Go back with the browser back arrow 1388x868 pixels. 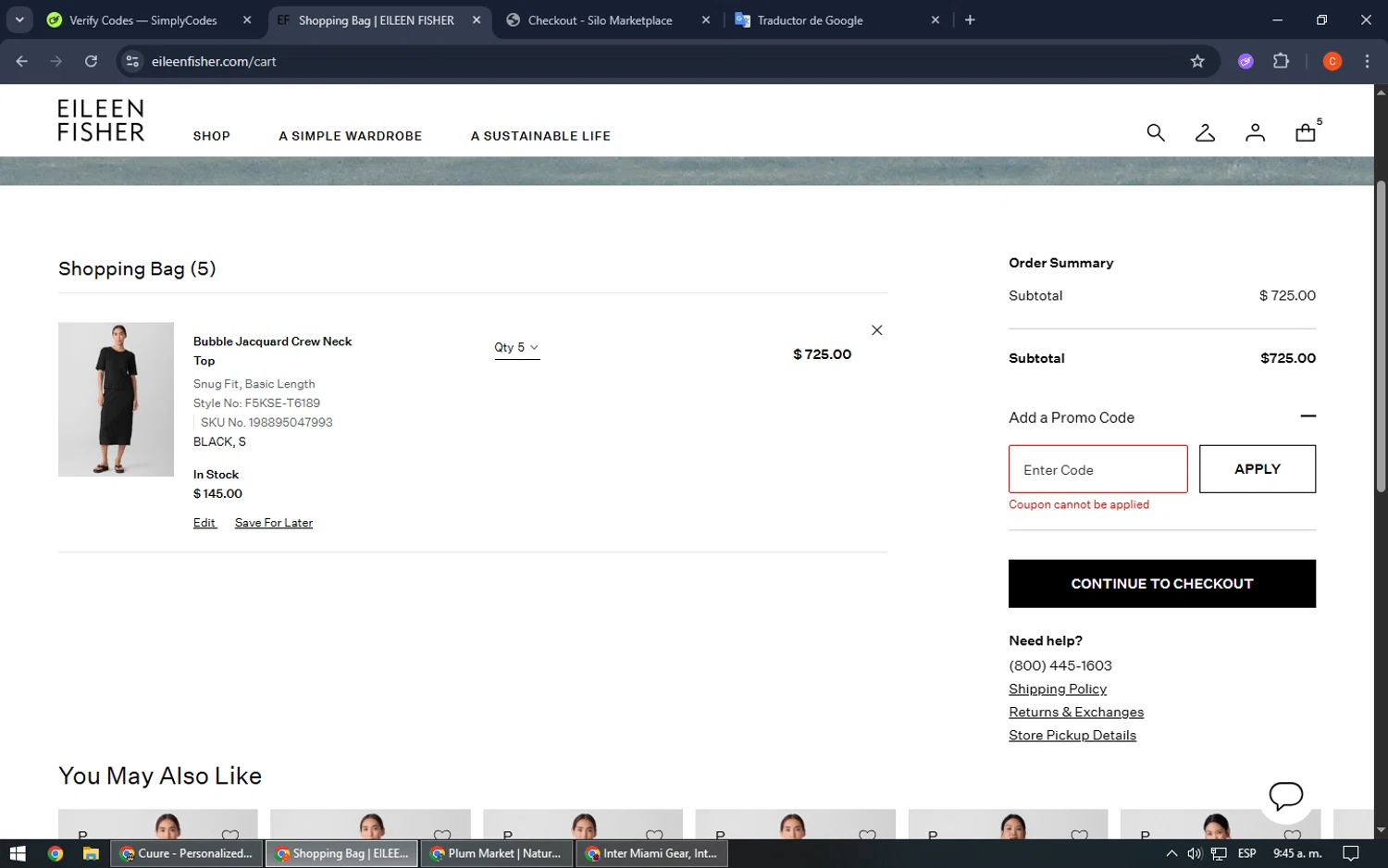[x=22, y=61]
